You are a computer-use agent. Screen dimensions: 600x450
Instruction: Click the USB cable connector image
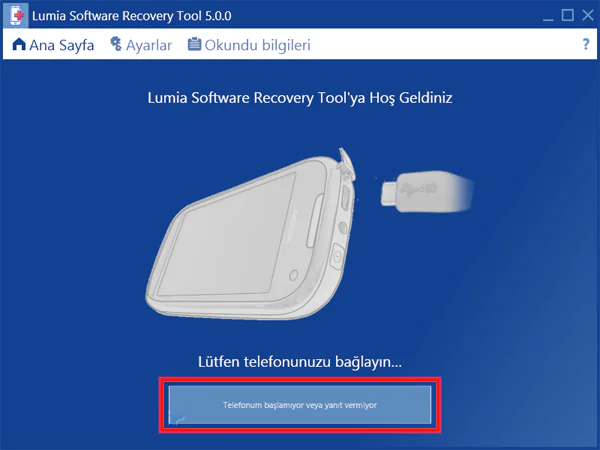click(427, 191)
